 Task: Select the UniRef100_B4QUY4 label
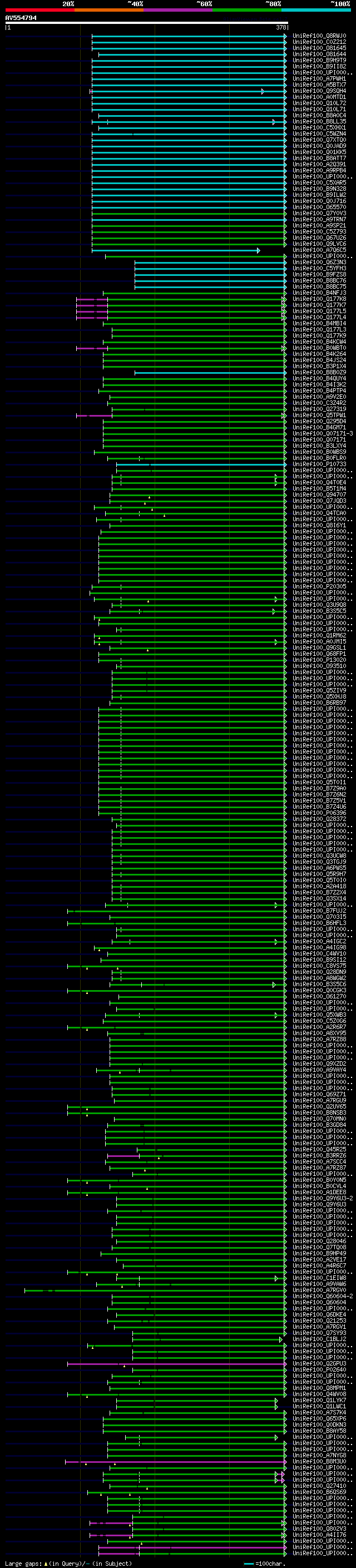pyautogui.click(x=319, y=379)
